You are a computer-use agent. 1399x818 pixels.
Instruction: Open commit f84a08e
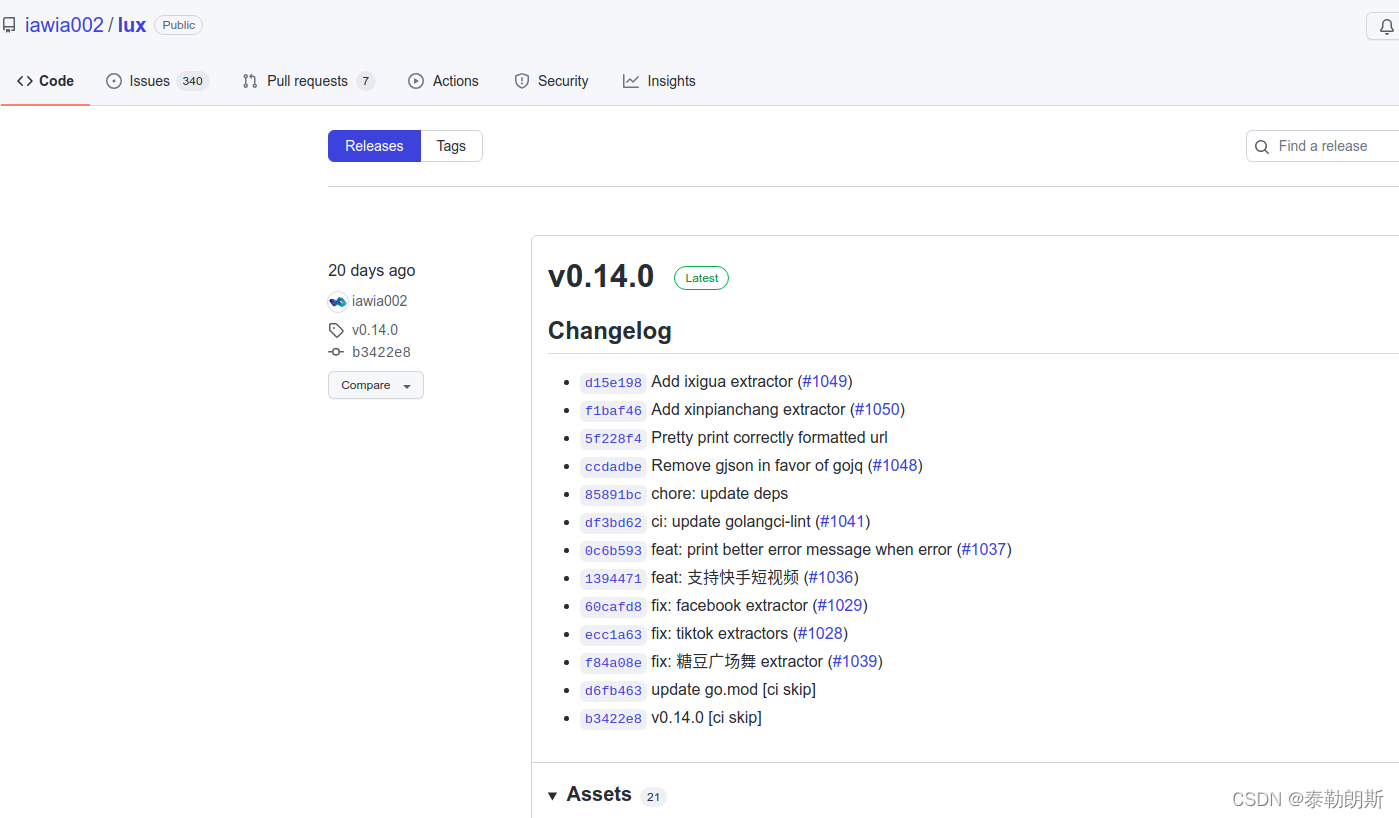click(x=613, y=662)
